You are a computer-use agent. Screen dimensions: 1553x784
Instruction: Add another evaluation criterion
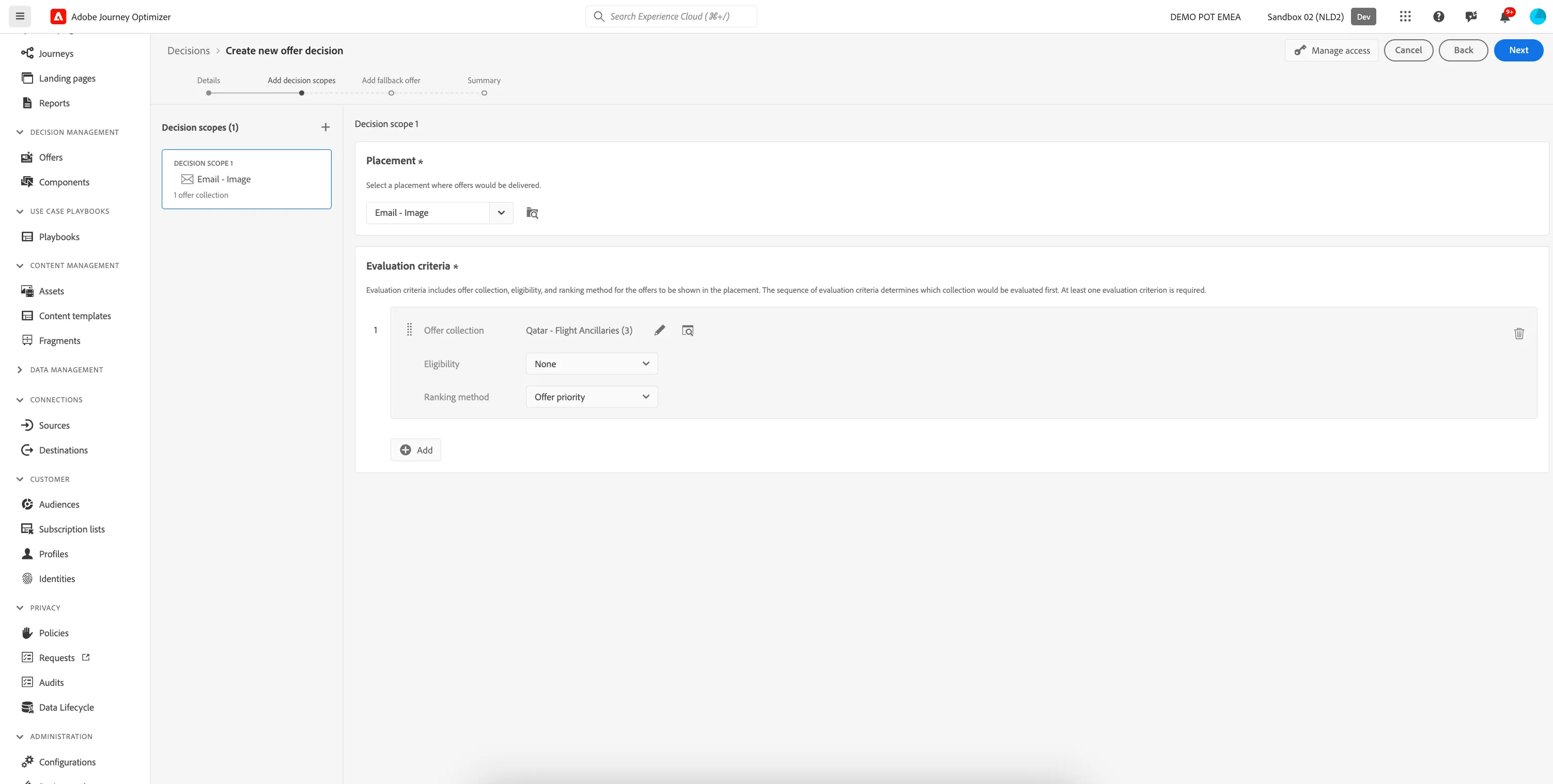(x=416, y=450)
